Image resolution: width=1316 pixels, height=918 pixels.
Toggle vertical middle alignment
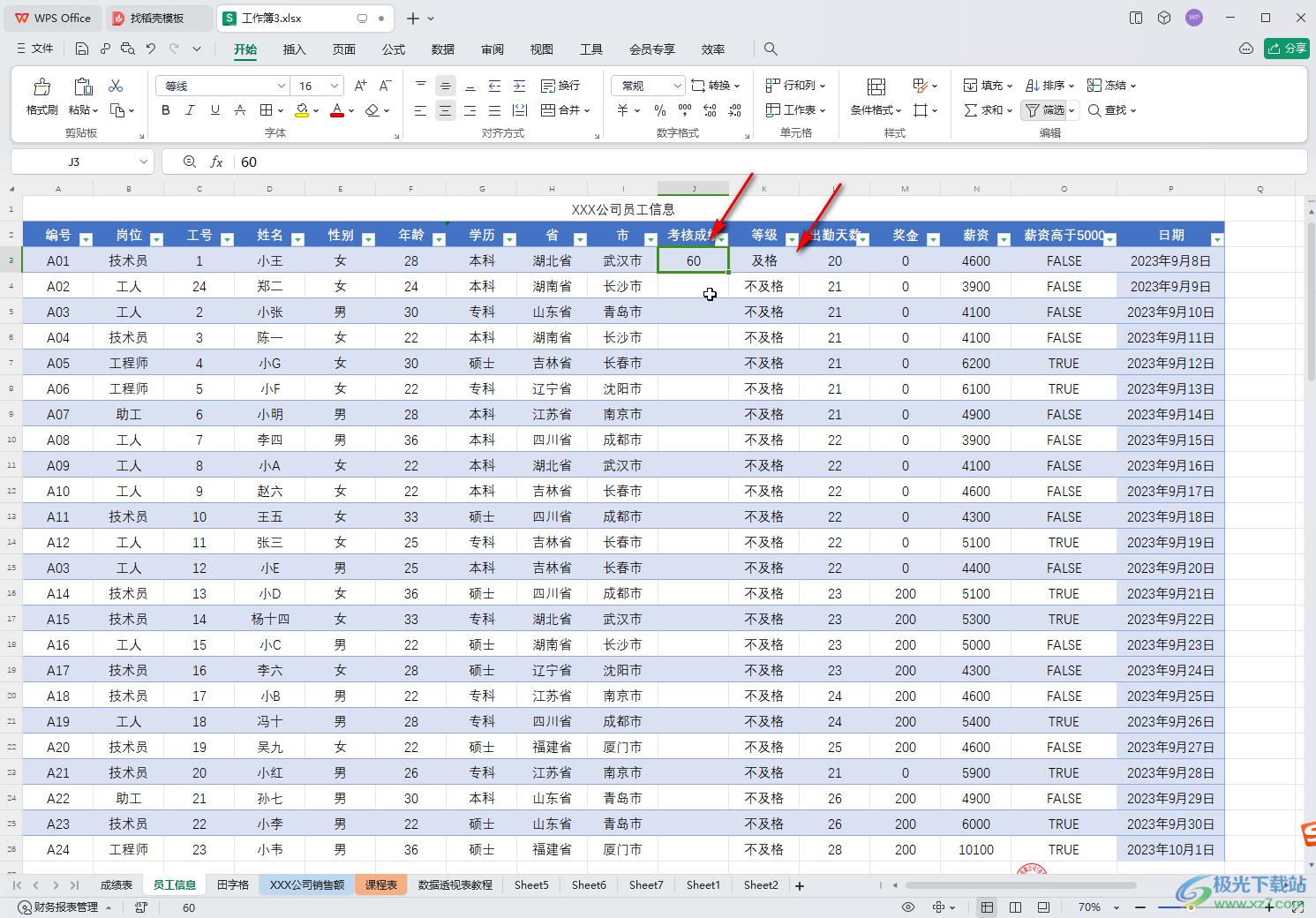click(445, 86)
